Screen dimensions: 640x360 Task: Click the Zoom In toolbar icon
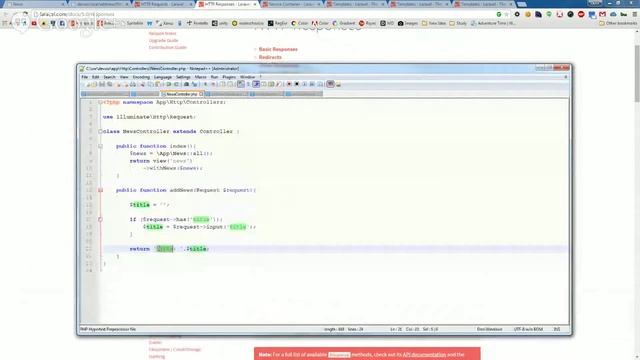pos(206,84)
